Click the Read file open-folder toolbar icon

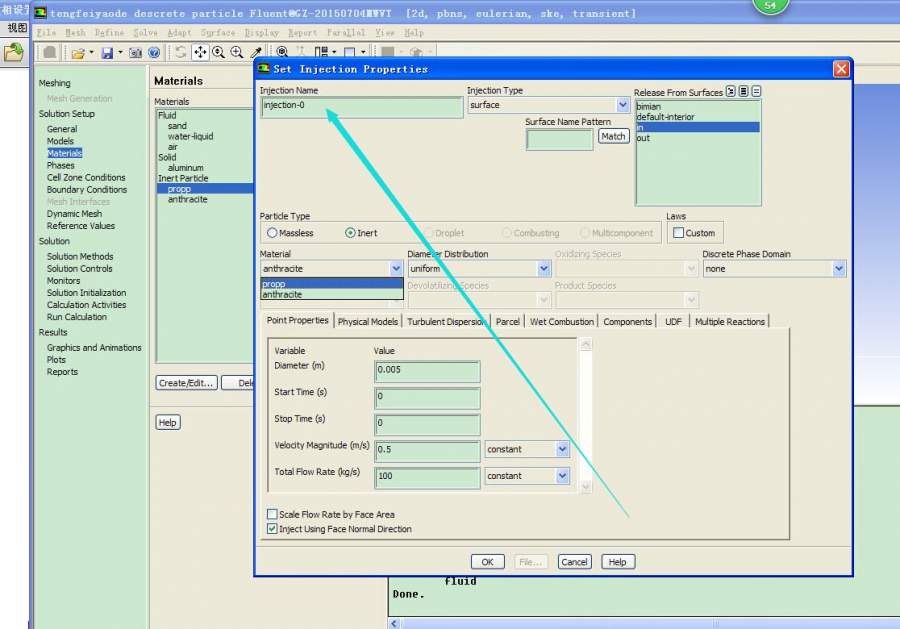click(x=77, y=53)
